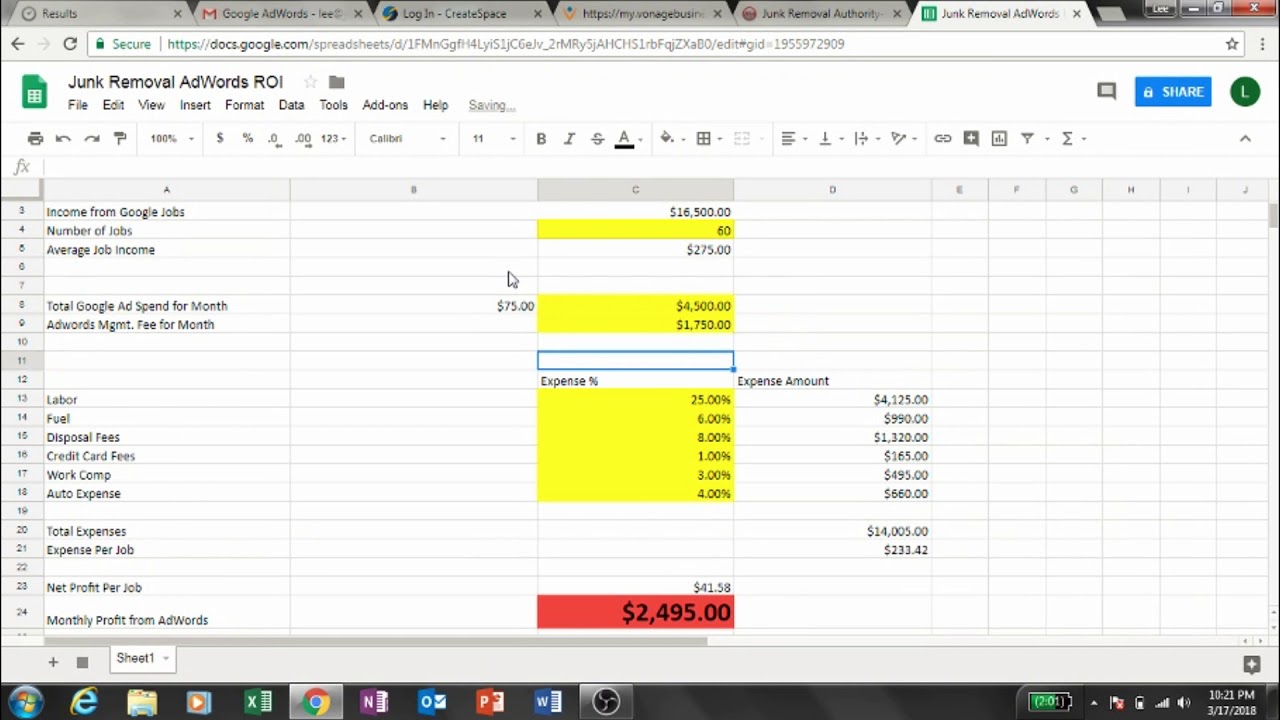Screen dimensions: 1280x720
Task: Open the fill color picker
Action: coord(667,138)
